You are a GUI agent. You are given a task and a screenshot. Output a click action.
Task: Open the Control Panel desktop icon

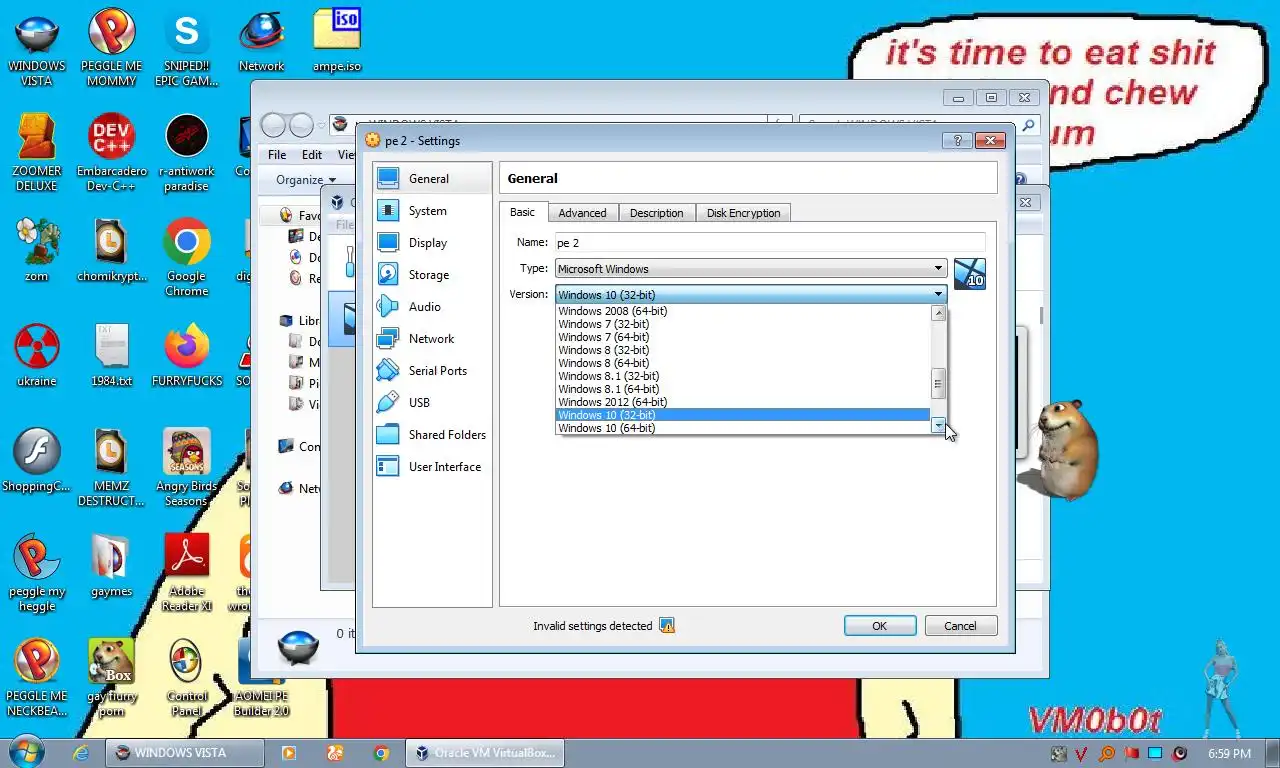point(187,677)
